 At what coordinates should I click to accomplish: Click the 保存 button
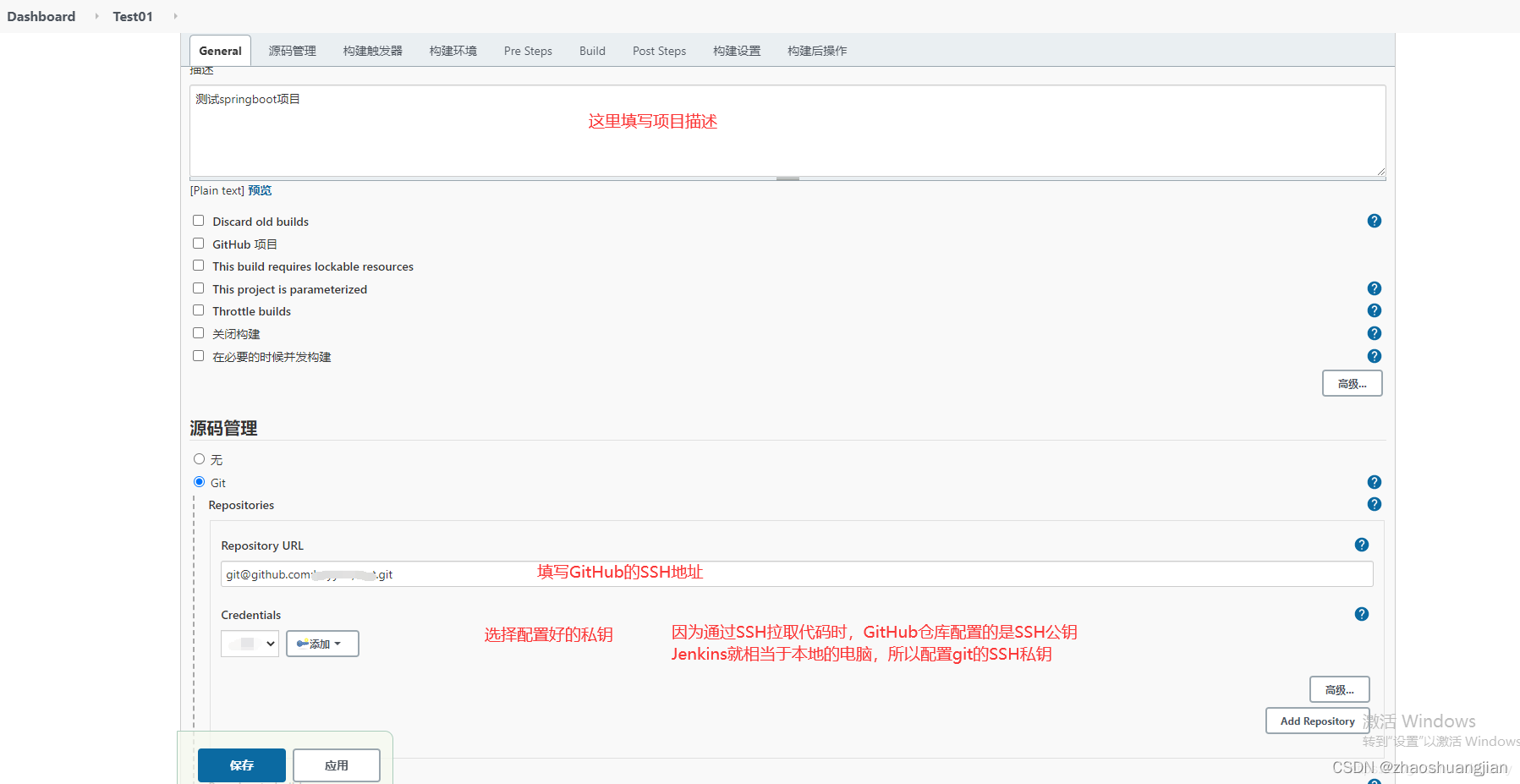241,765
